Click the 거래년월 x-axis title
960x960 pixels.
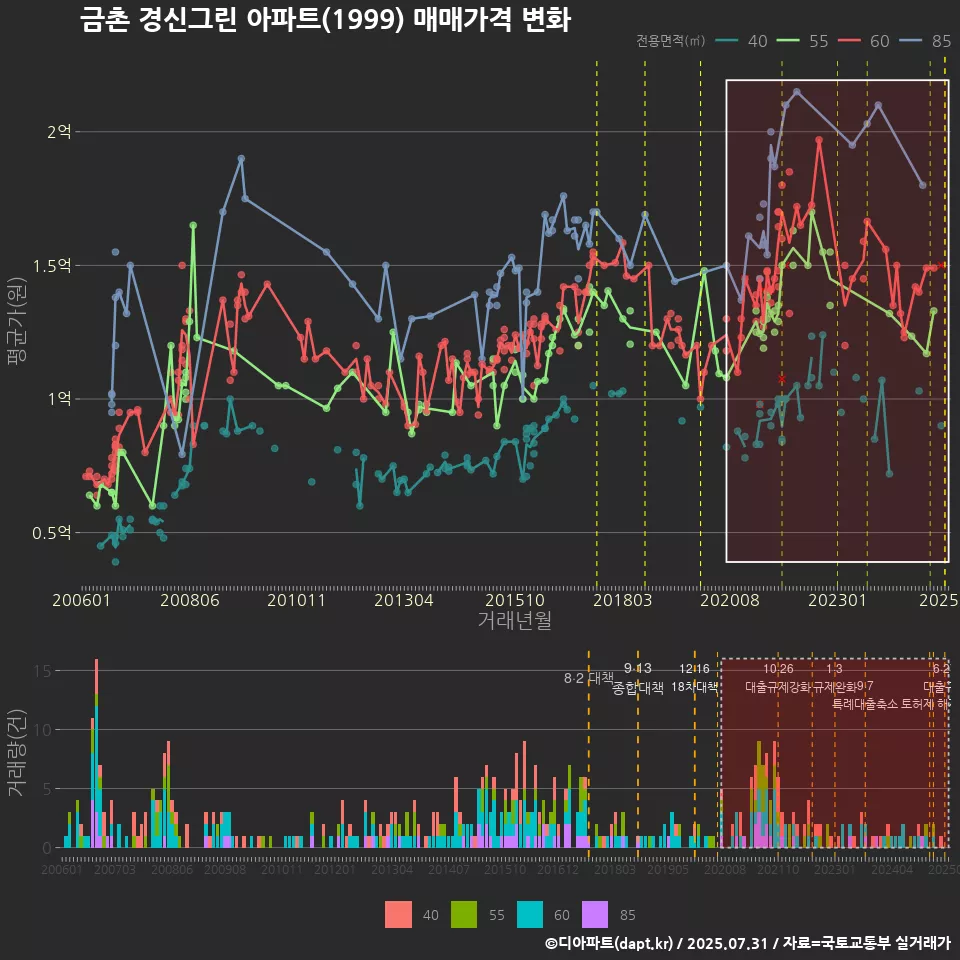pyautogui.click(x=515, y=620)
